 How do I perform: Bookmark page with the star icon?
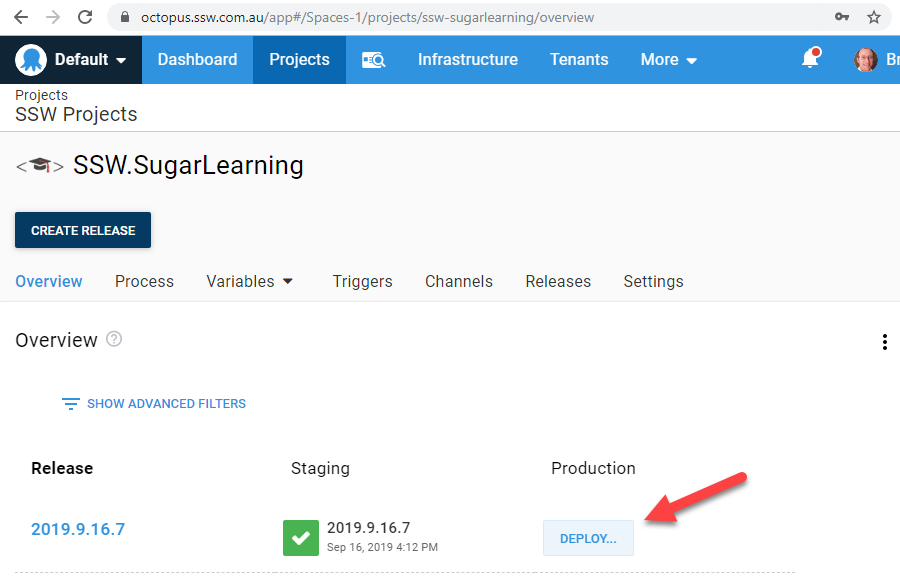point(873,17)
